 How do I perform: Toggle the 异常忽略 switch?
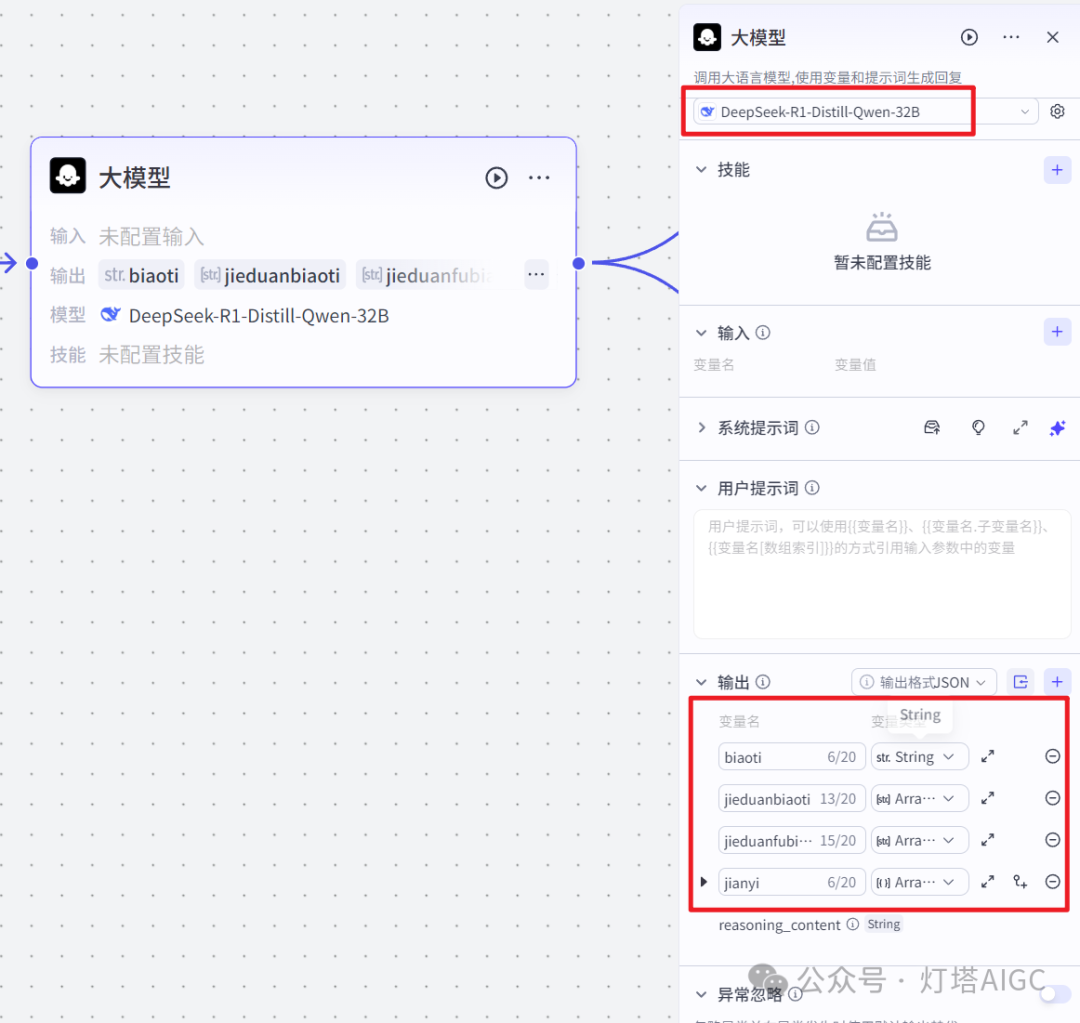[1055, 994]
